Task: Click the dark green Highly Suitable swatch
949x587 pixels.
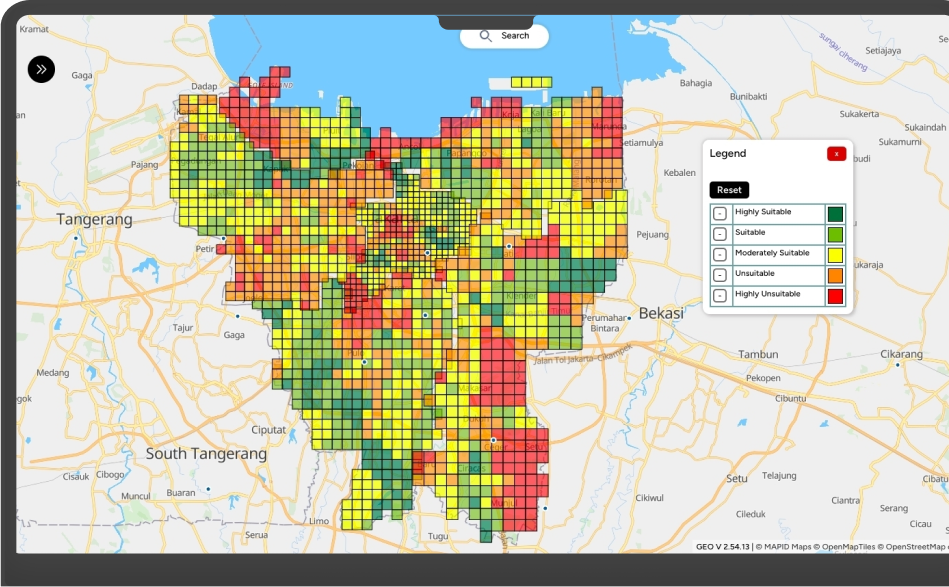Action: click(x=835, y=213)
